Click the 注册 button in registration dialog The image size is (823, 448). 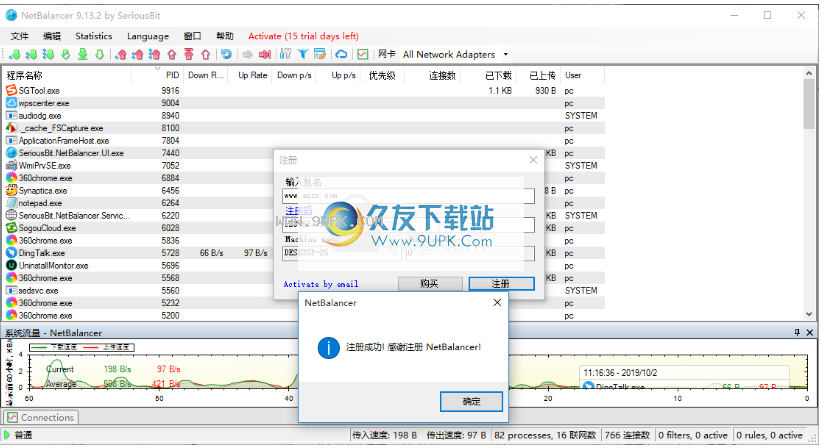(x=501, y=284)
